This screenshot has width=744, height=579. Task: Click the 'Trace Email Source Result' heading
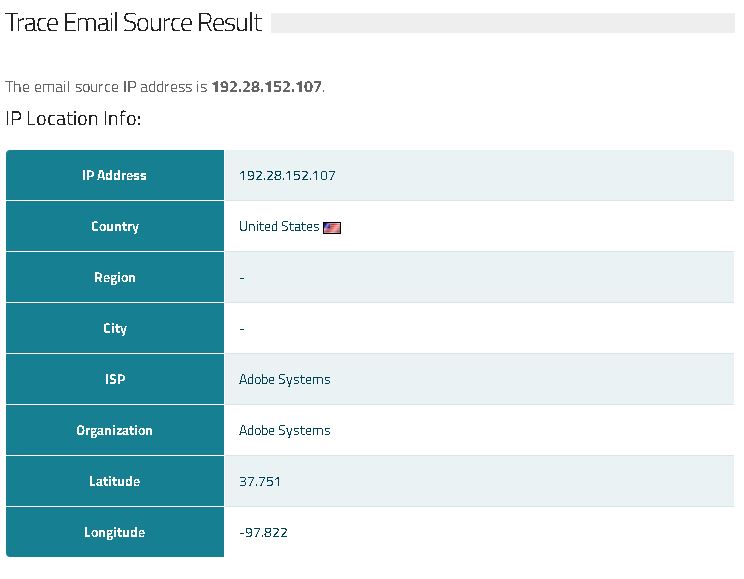pos(134,23)
